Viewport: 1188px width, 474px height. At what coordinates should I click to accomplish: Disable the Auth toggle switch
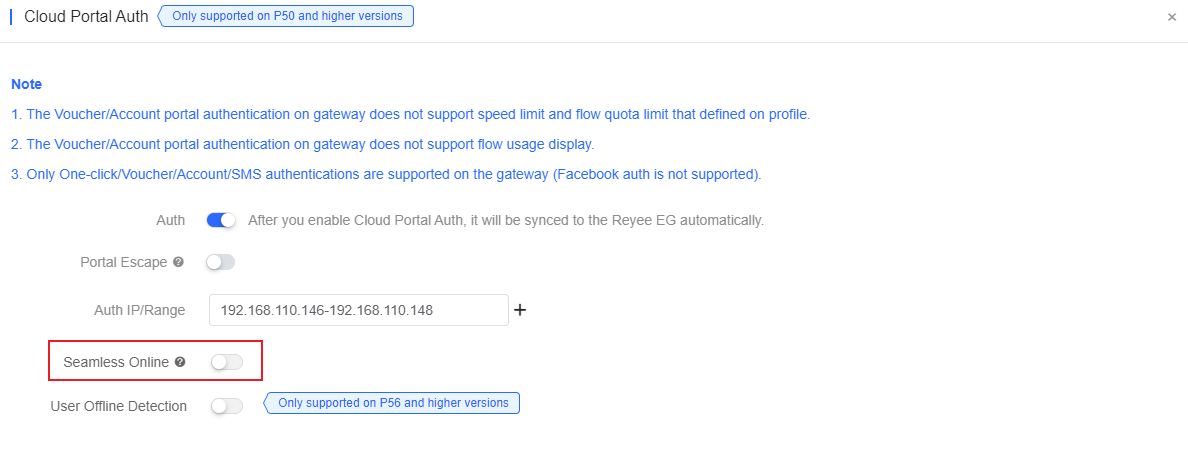[x=221, y=220]
